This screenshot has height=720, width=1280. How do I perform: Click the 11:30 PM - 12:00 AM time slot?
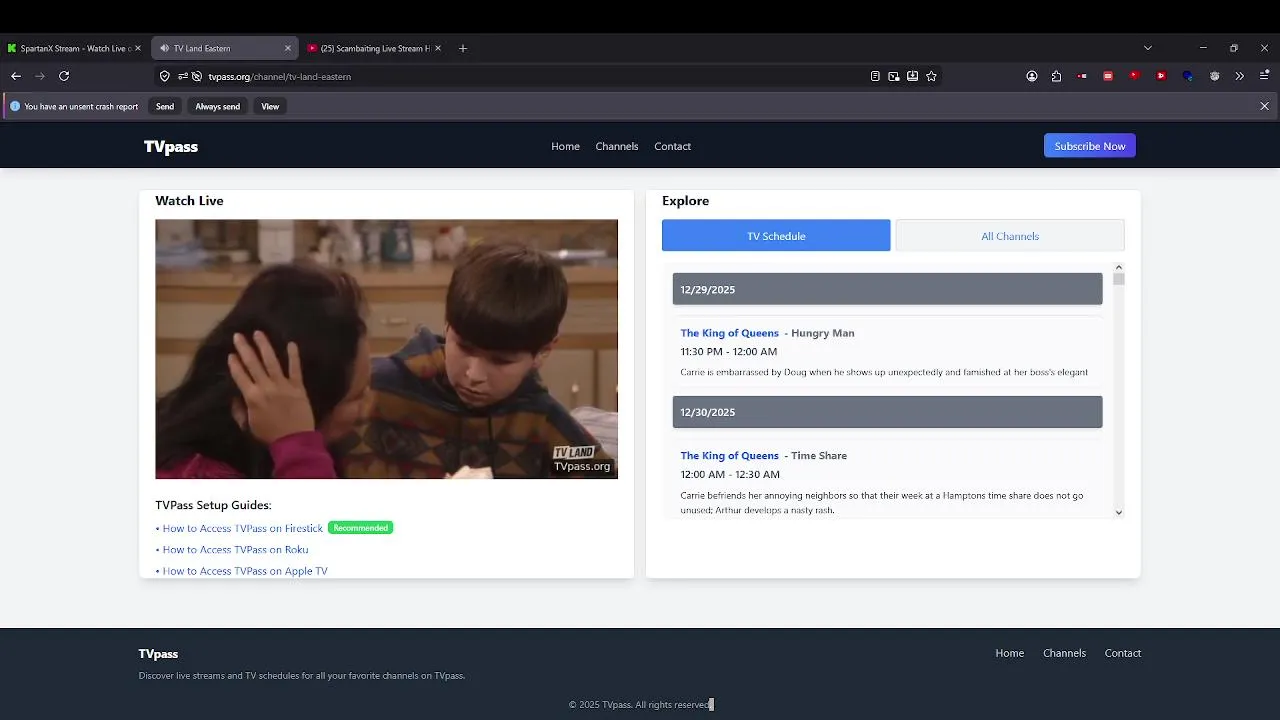pyautogui.click(x=728, y=352)
